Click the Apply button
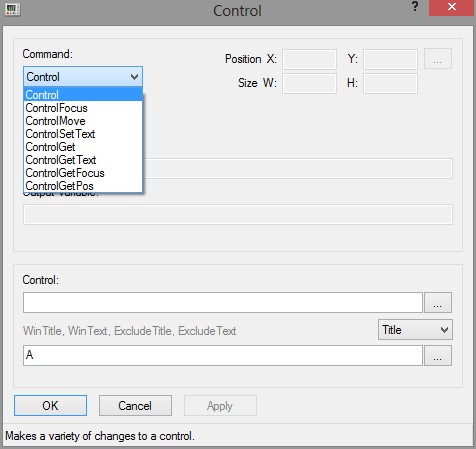Viewport: 476px width, 449px height. pyautogui.click(x=220, y=406)
